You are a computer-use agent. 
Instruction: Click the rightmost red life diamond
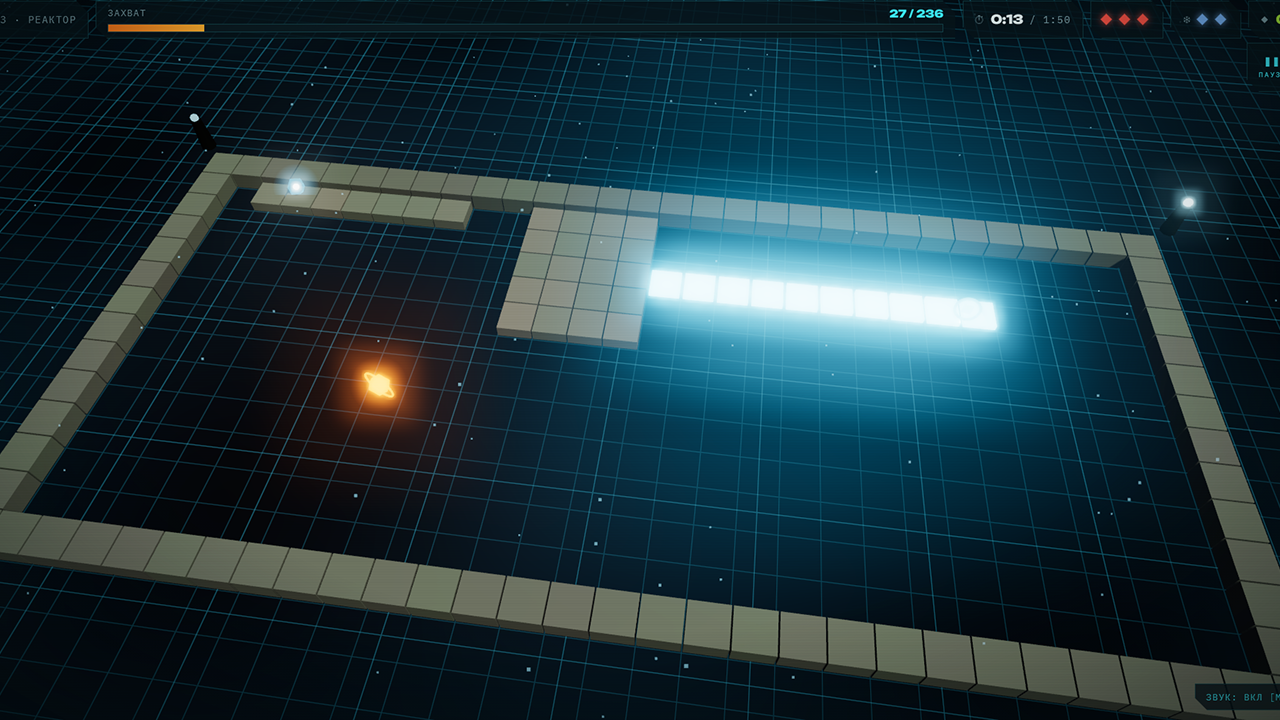[1142, 19]
